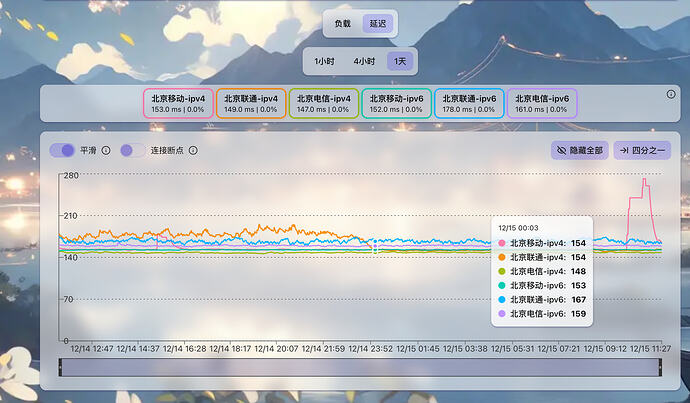Screen dimensions: 690x403
Task: Enable the 连接断点 switch
Action: 132,150
